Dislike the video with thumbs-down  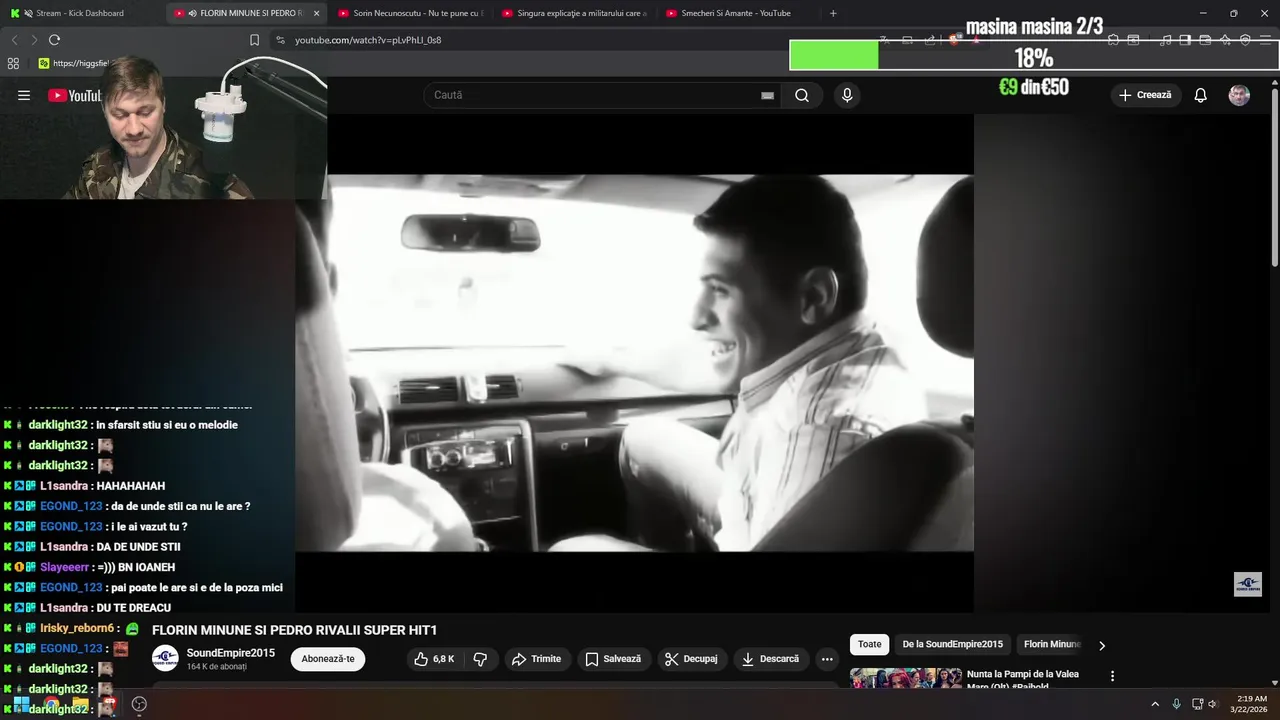480,659
